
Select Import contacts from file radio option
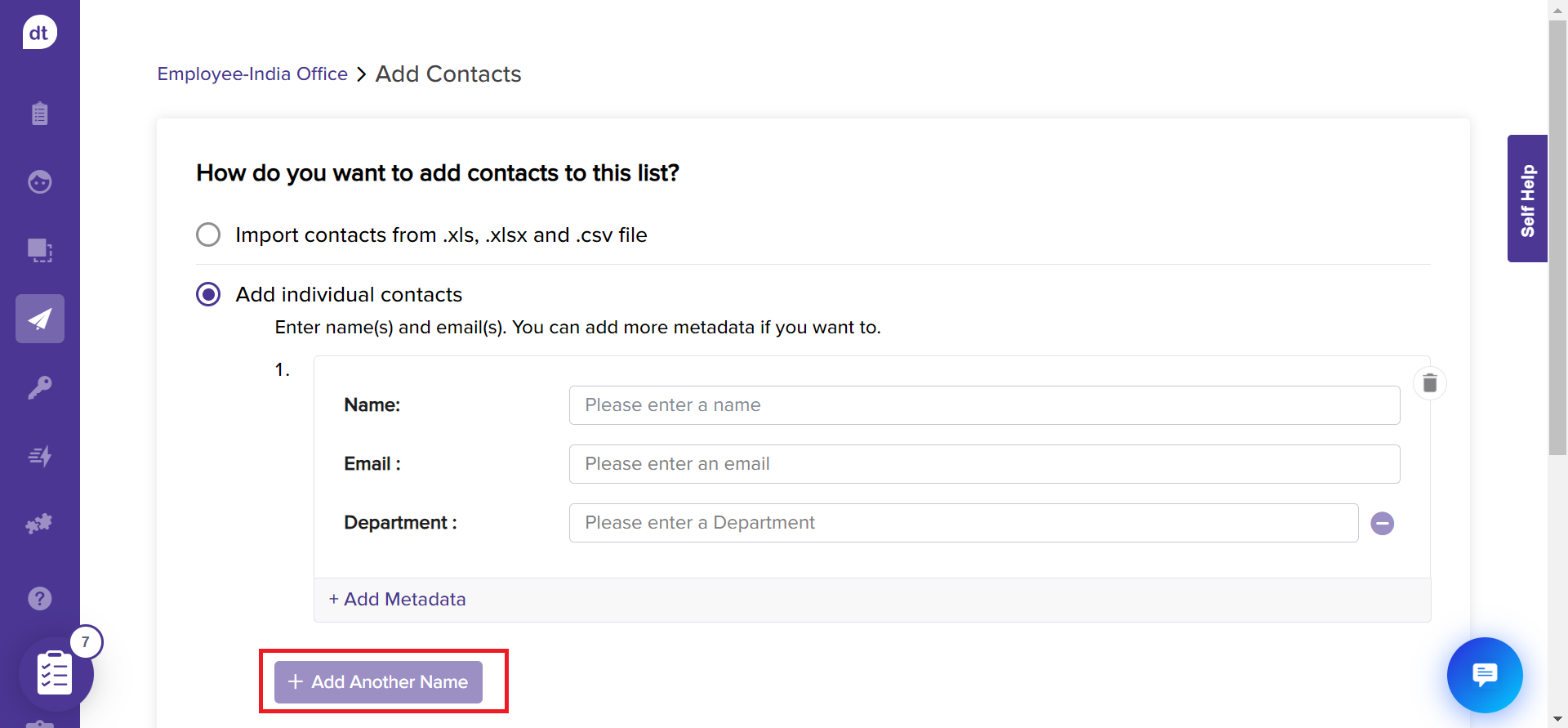click(x=208, y=234)
